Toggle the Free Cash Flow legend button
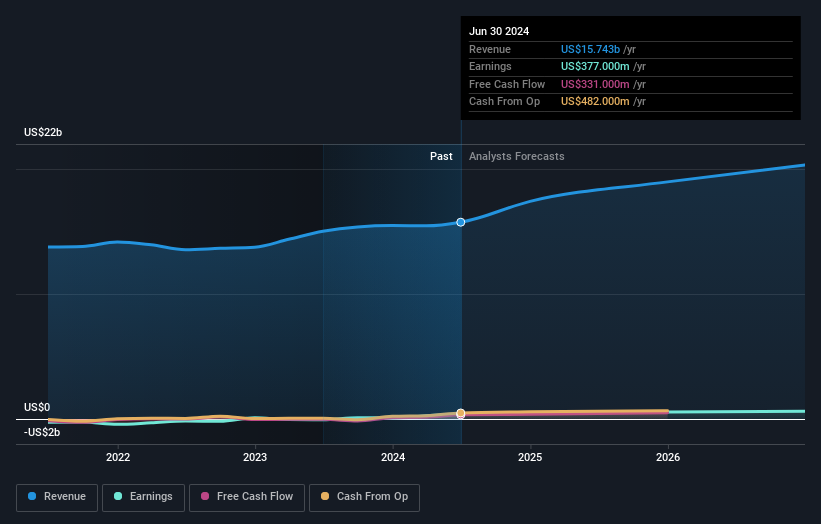Screen dimensions: 821x524 [247, 497]
